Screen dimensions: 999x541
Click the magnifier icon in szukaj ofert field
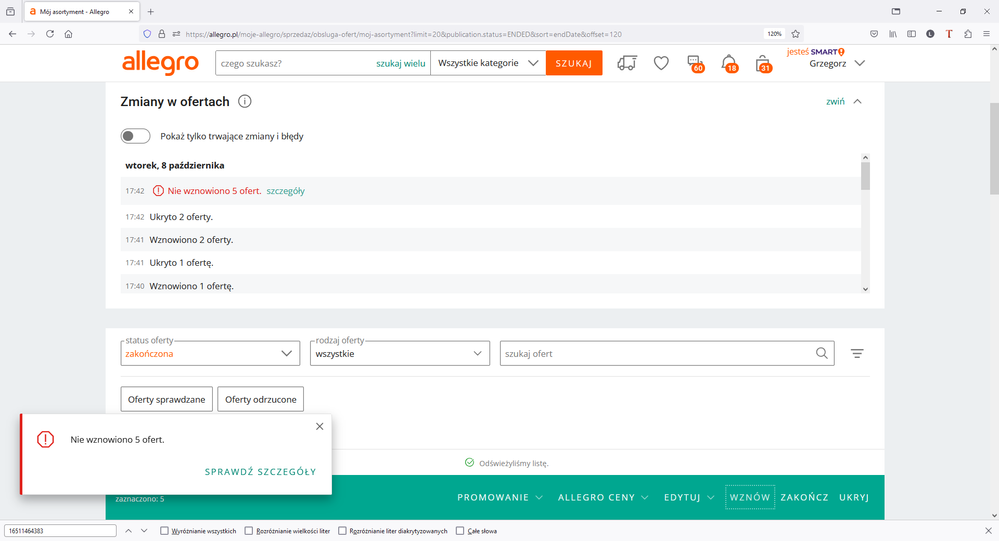(822, 353)
